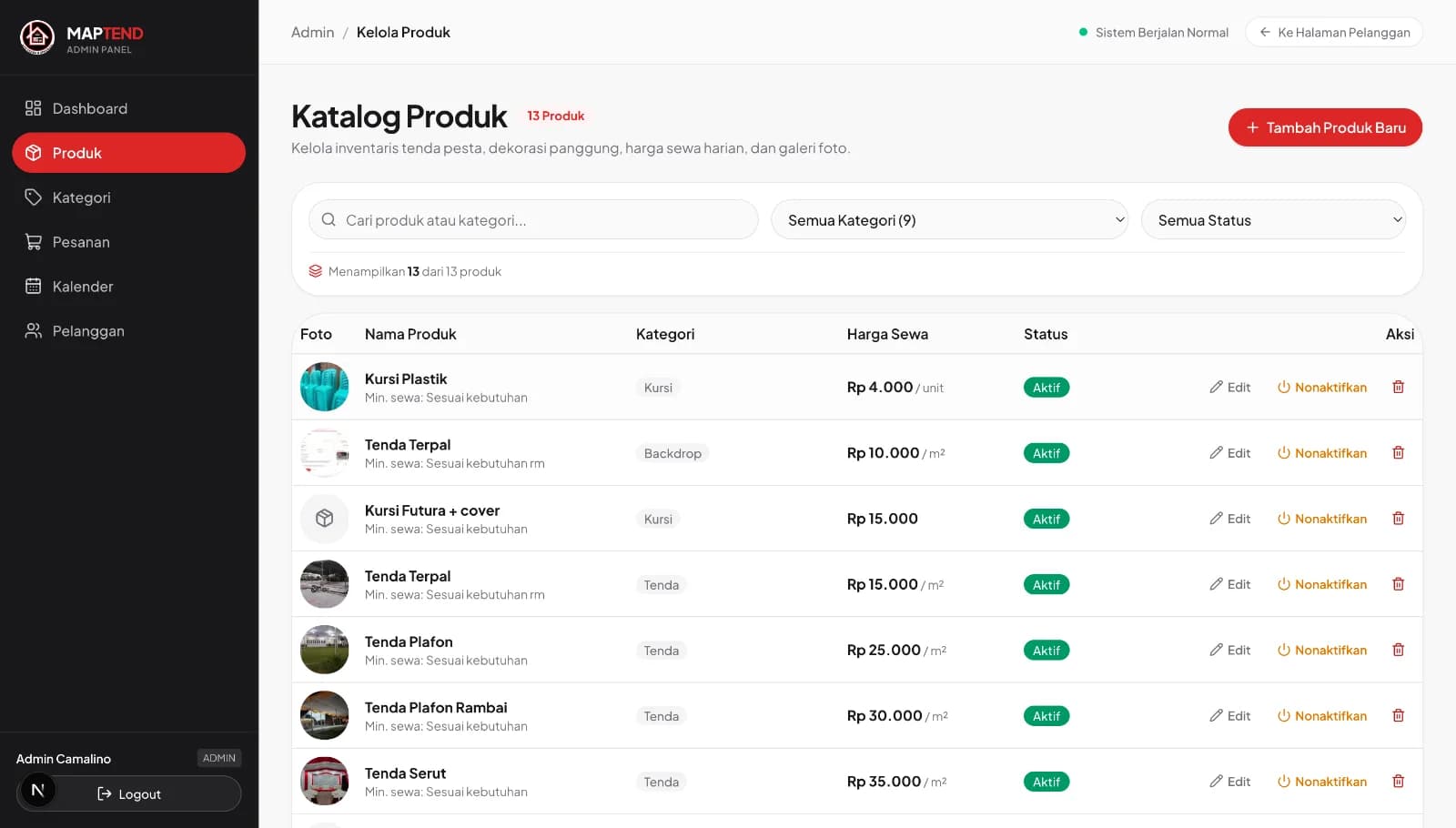Delete Tenda Plafon at Rp 25.000 with trash icon

pos(1399,650)
